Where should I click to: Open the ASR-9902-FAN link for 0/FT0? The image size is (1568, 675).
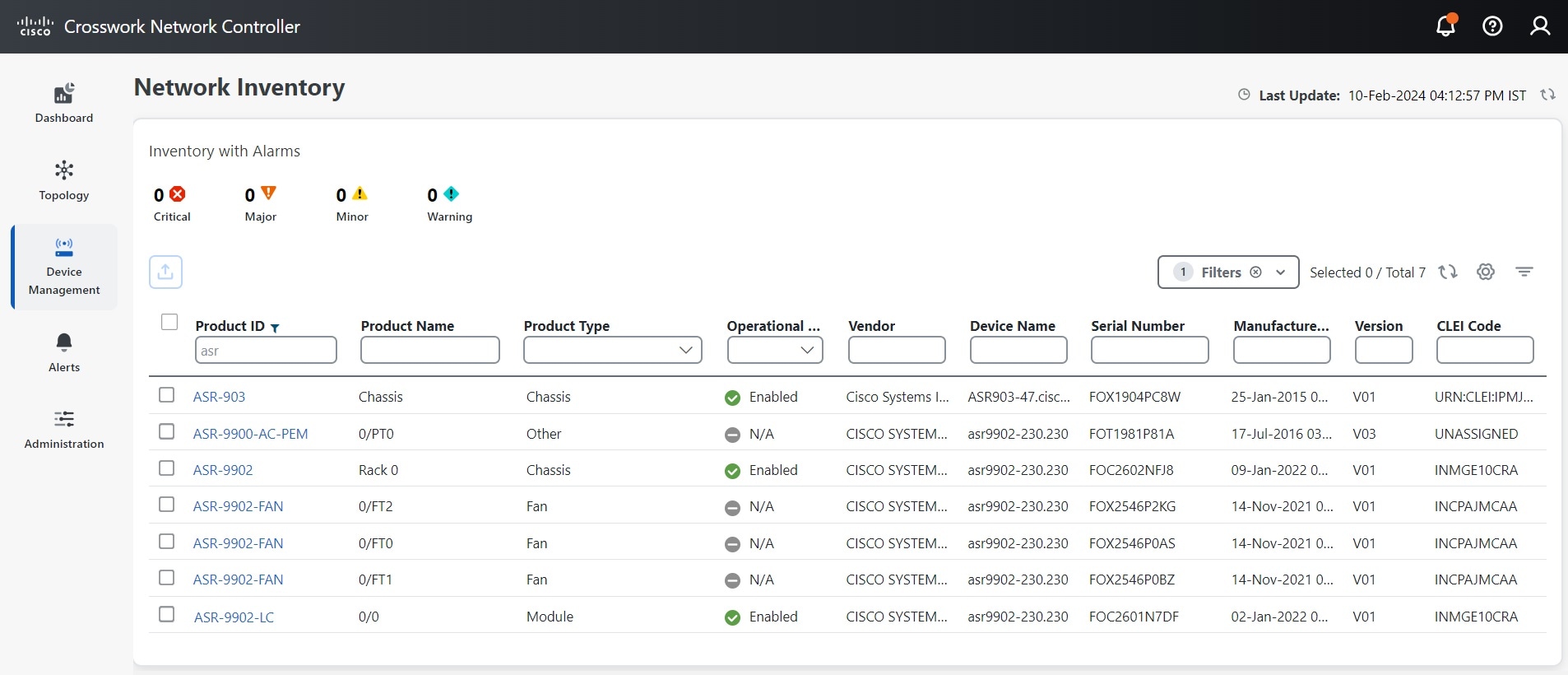pyautogui.click(x=238, y=543)
